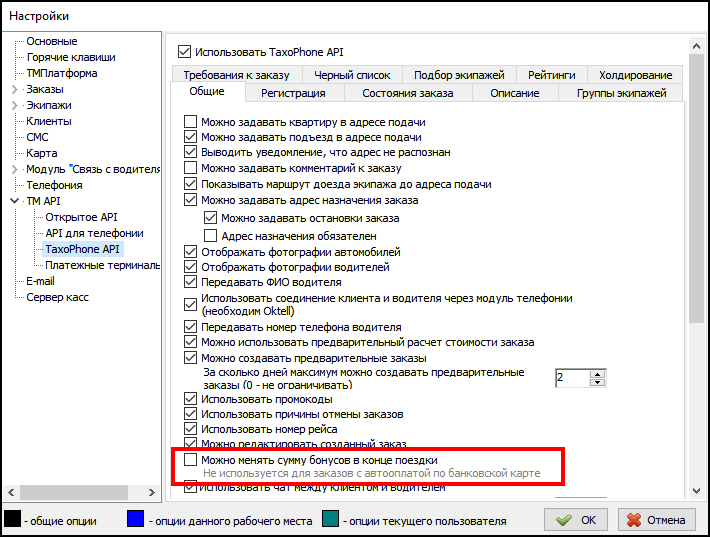Screen dimensions: 710x537
Task: Click the black общие опции color swatch
Action: click(x=13, y=518)
